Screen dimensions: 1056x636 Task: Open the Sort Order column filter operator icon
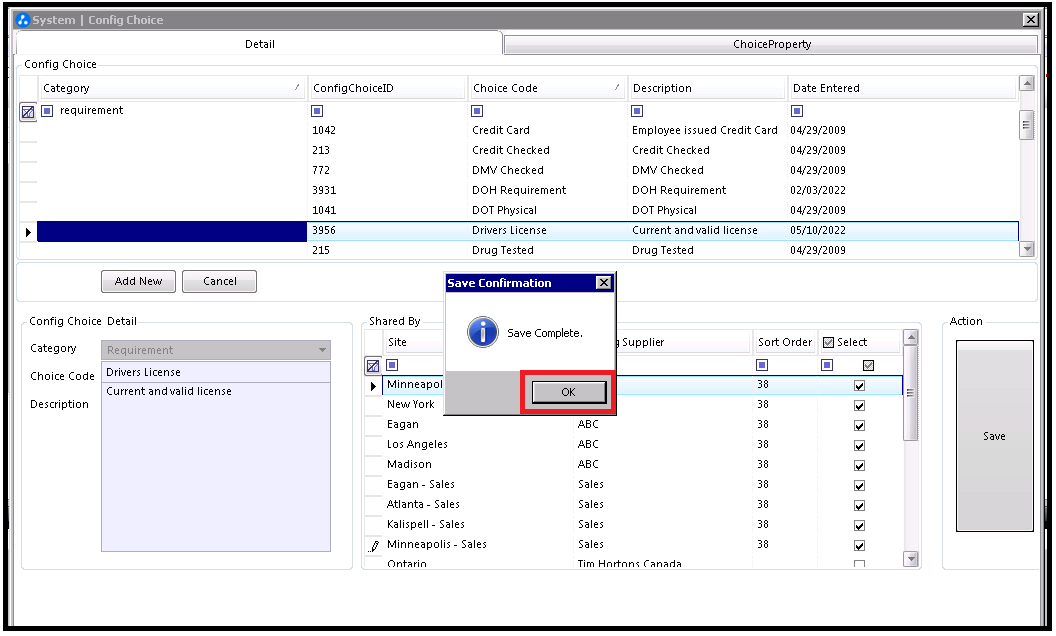point(762,364)
